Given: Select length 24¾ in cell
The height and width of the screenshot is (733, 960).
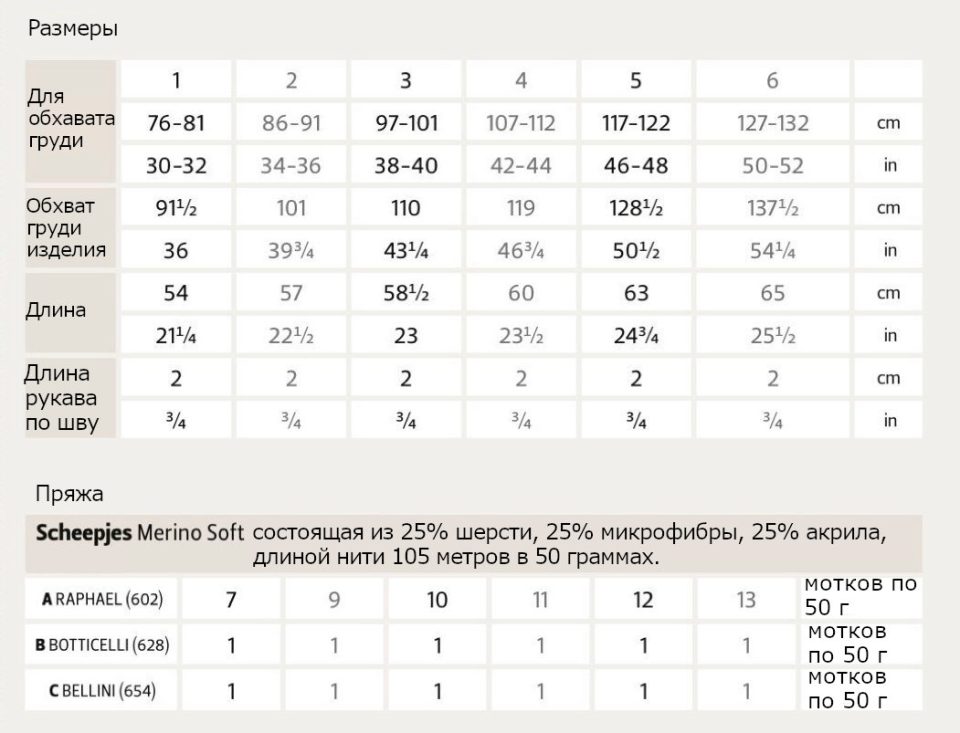Looking at the screenshot, I should (x=636, y=336).
